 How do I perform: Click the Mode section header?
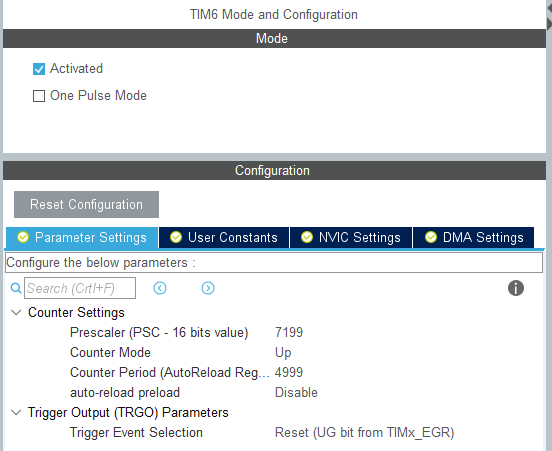pyautogui.click(x=274, y=38)
